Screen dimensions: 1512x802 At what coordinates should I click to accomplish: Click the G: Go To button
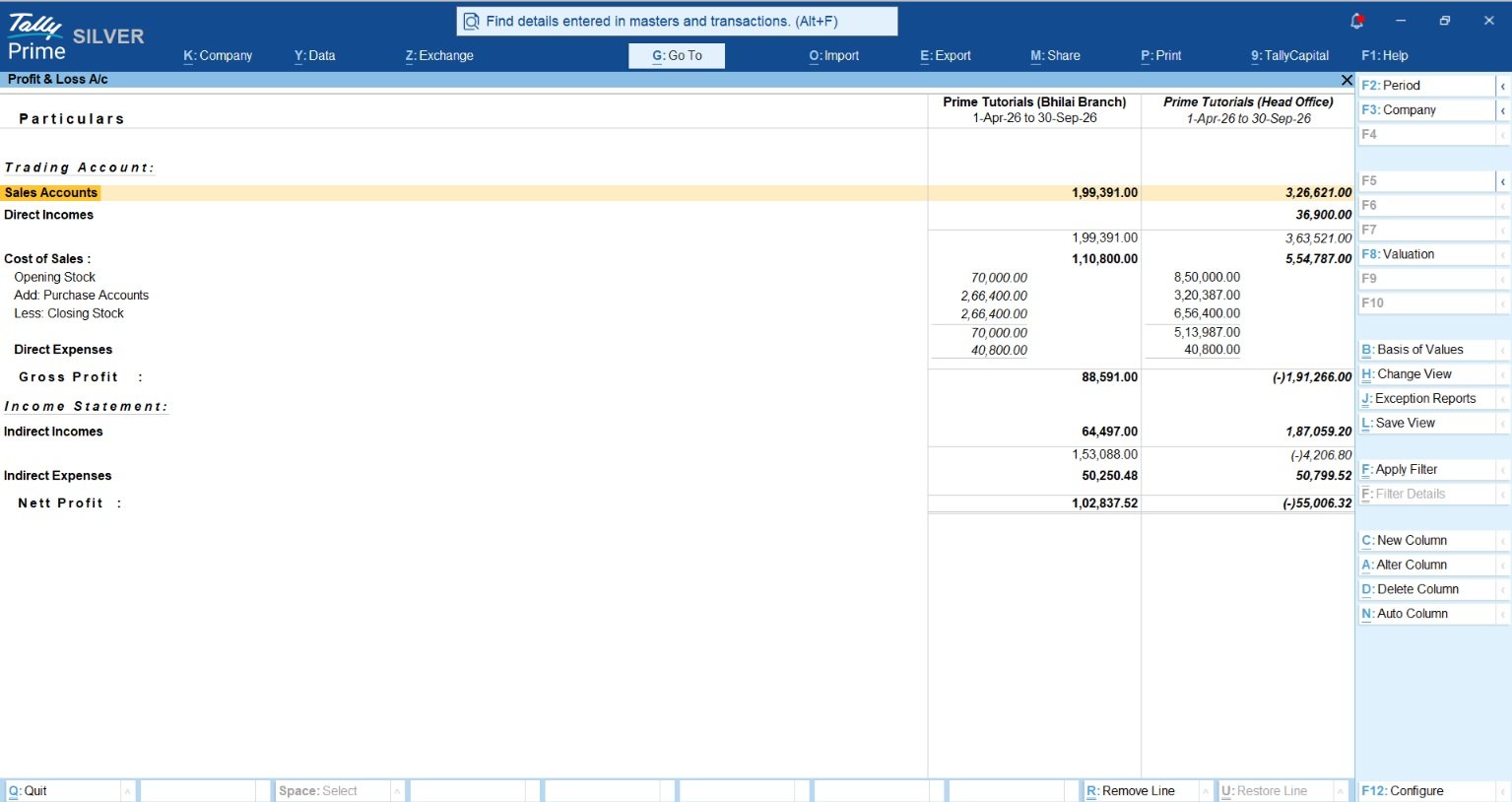[x=677, y=56]
